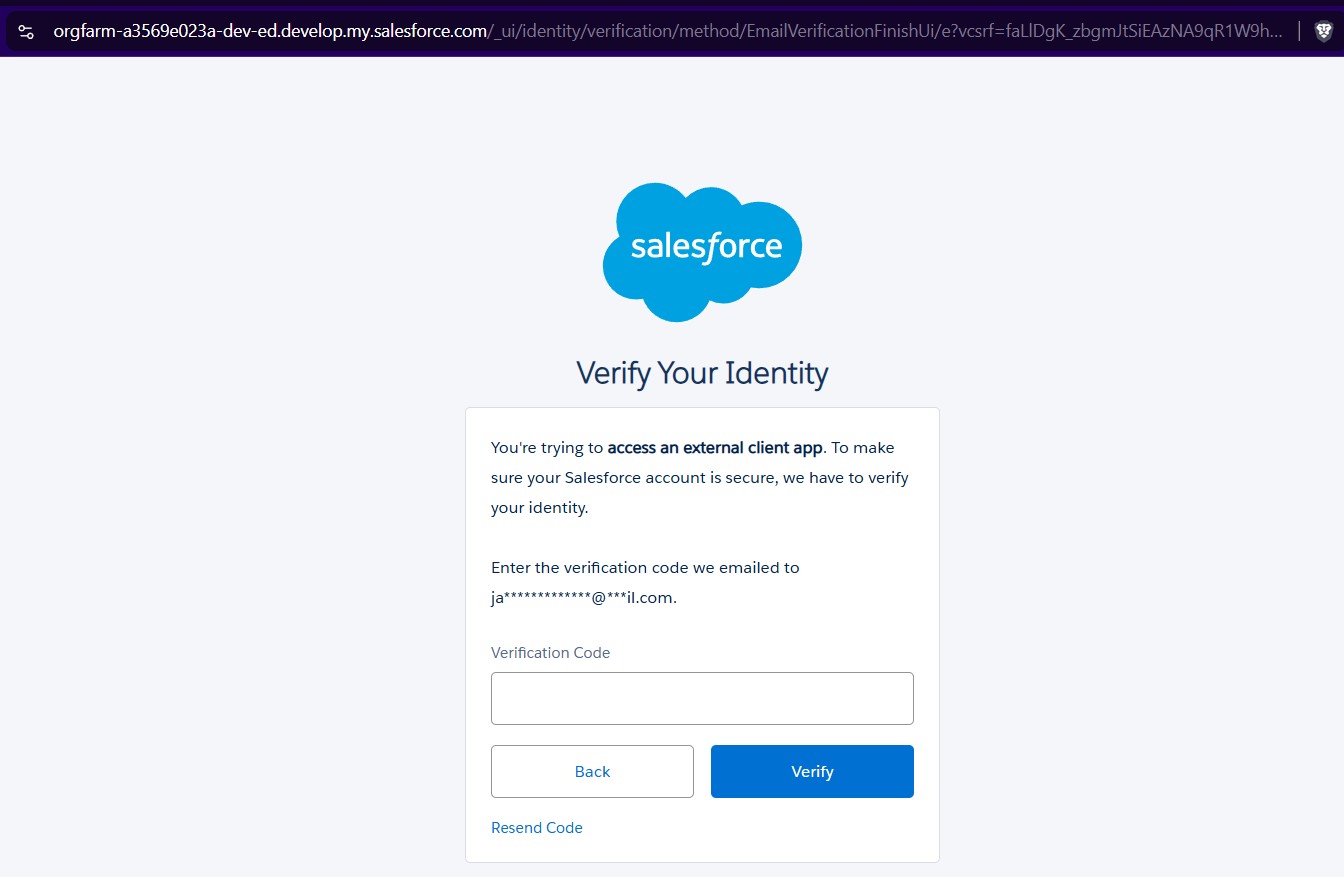Click the Verification Code input field
Screen dimensions: 1344x877
(702, 697)
